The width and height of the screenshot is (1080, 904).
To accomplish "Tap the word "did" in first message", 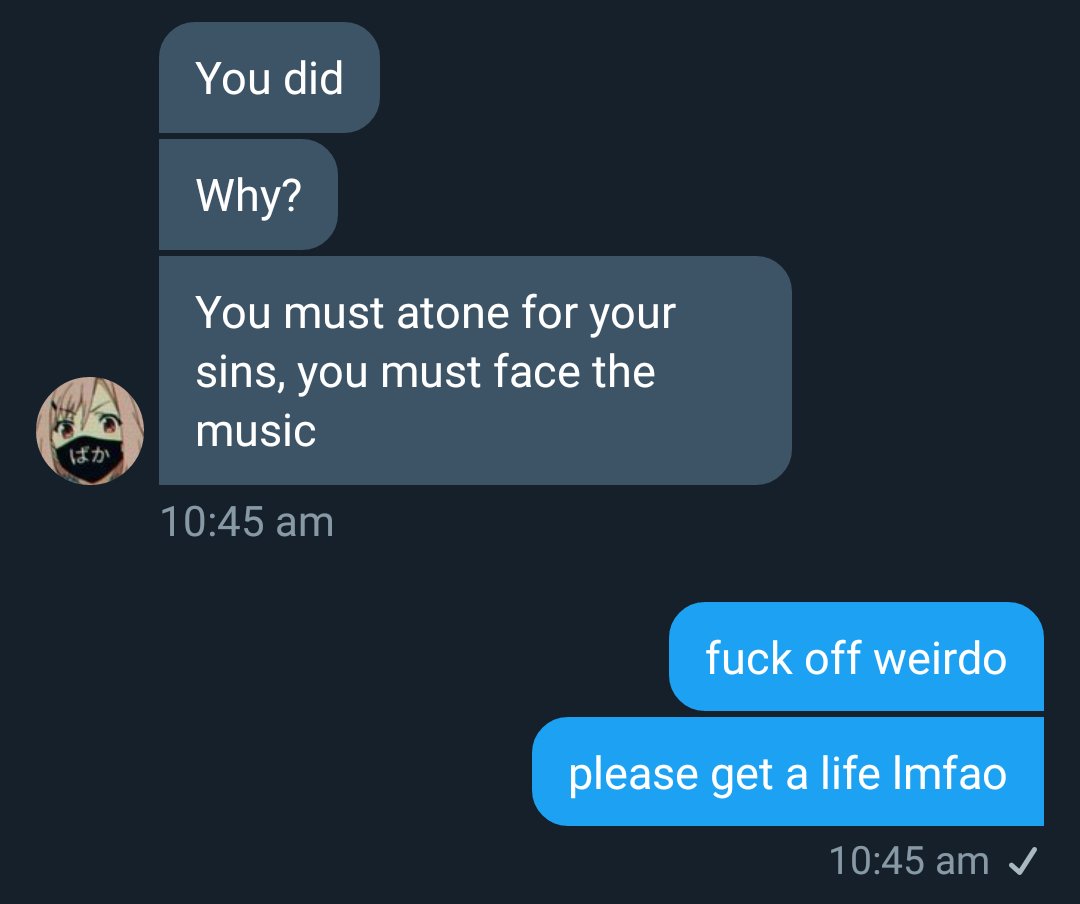I will tap(313, 78).
